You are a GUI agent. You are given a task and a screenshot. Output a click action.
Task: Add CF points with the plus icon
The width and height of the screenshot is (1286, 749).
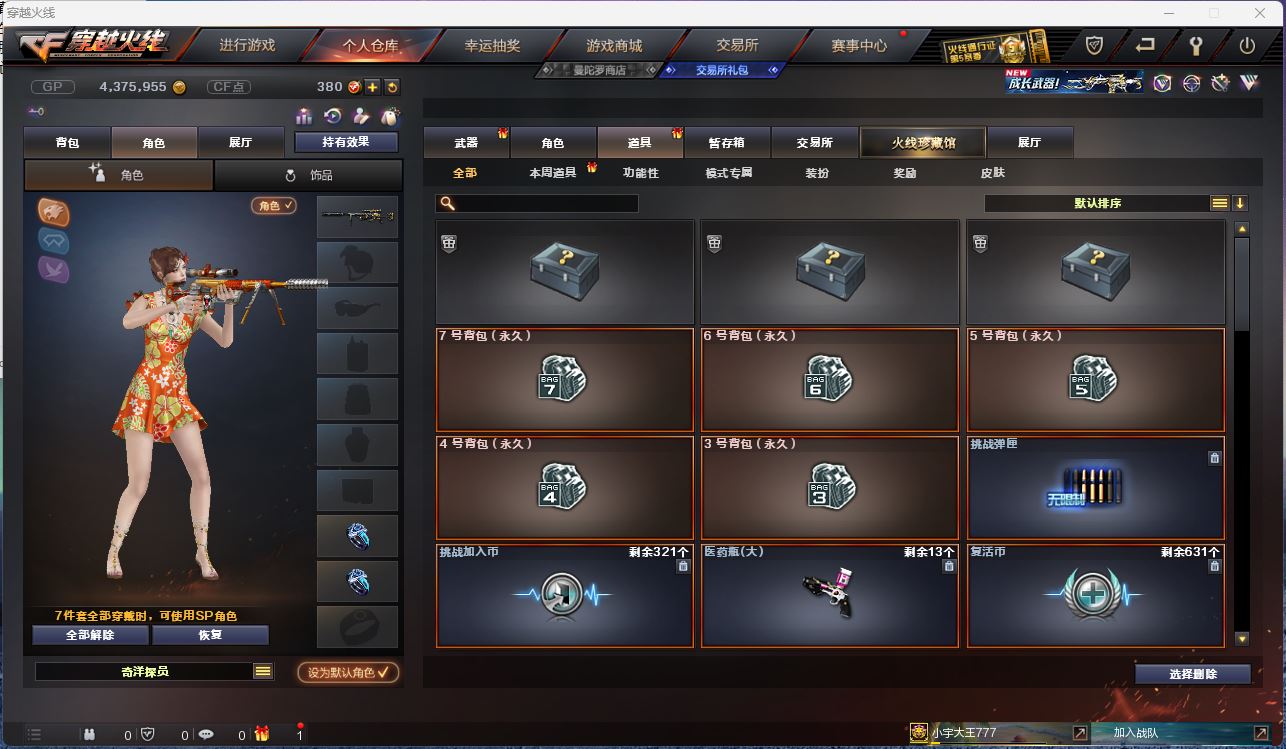(x=372, y=87)
